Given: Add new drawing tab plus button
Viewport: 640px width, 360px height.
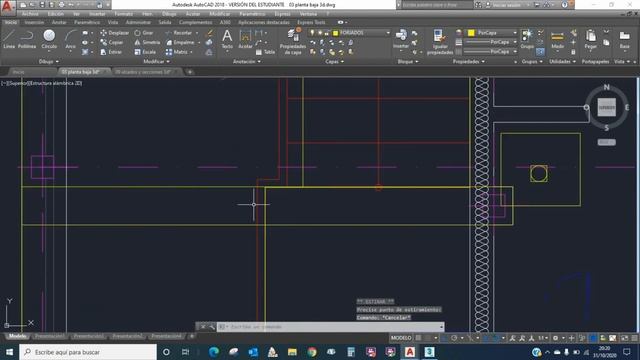Looking at the screenshot, I should click(190, 72).
